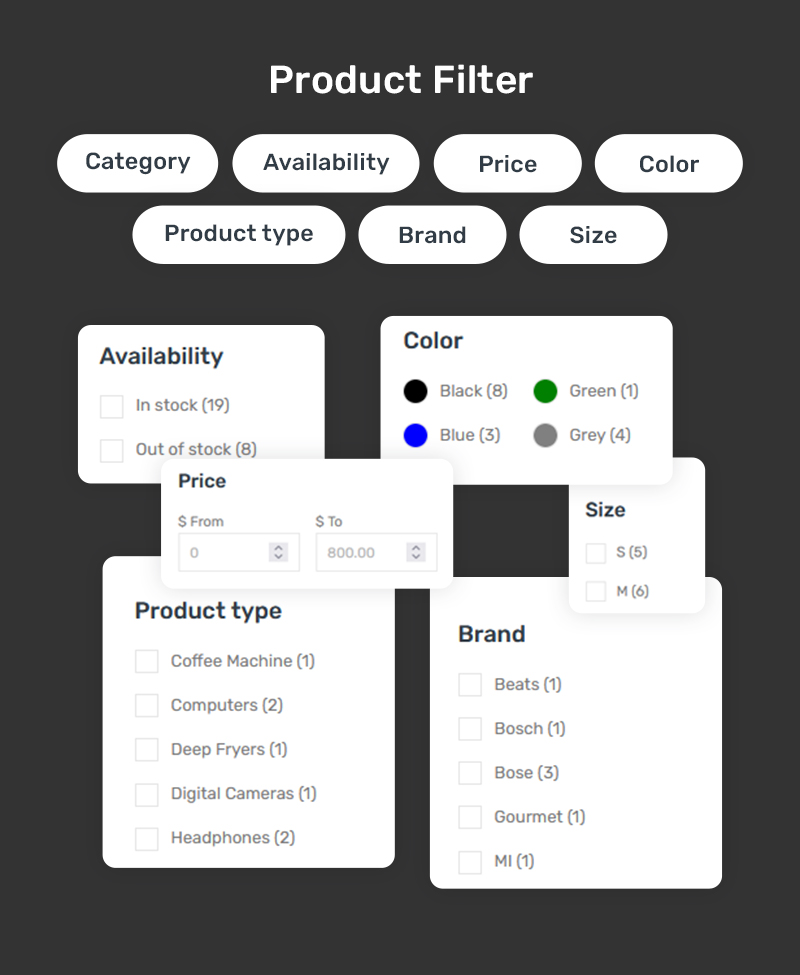Tick the Coffee Machine checkbox

tap(147, 661)
